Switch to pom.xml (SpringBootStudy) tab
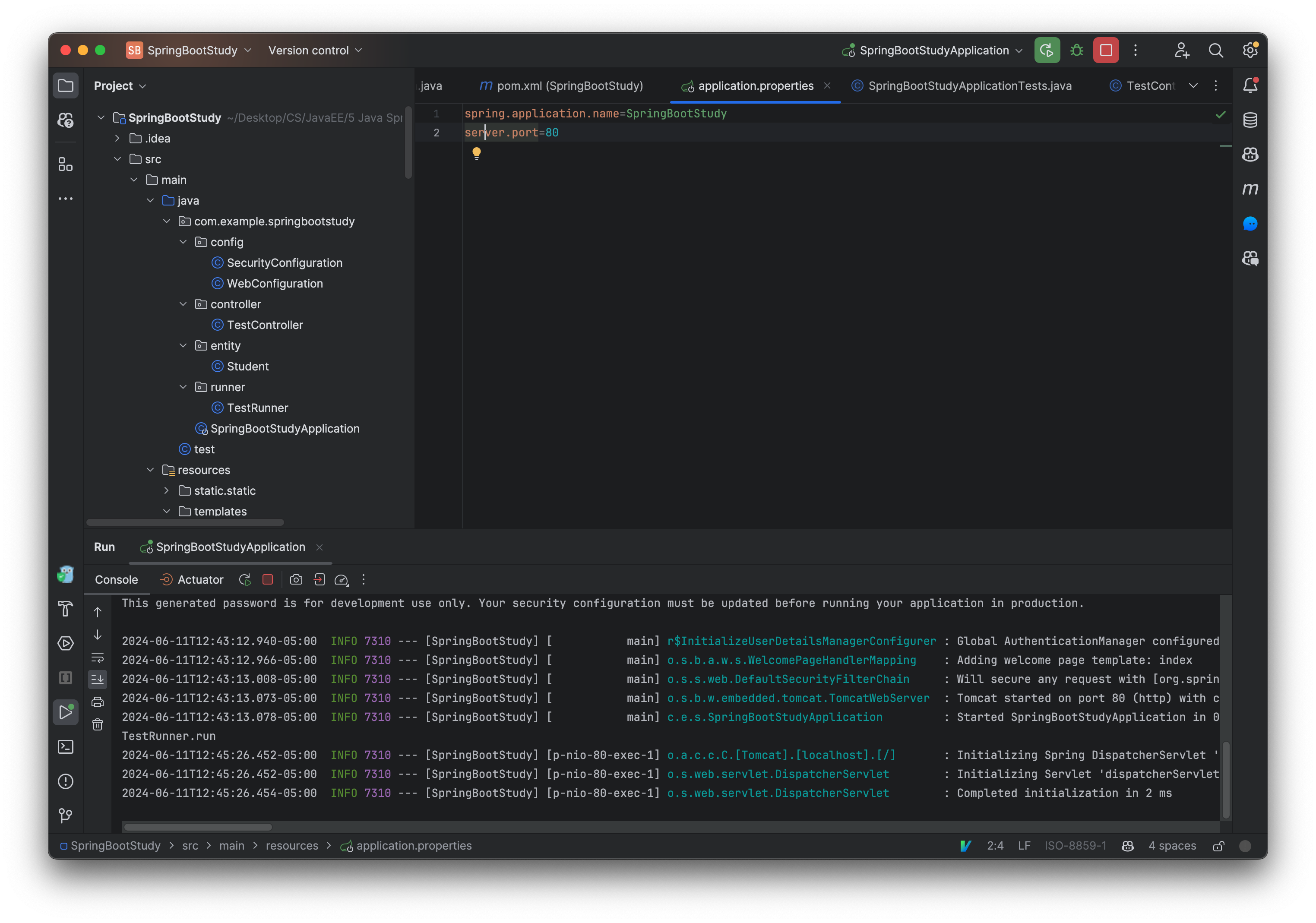1316x923 pixels. (561, 86)
